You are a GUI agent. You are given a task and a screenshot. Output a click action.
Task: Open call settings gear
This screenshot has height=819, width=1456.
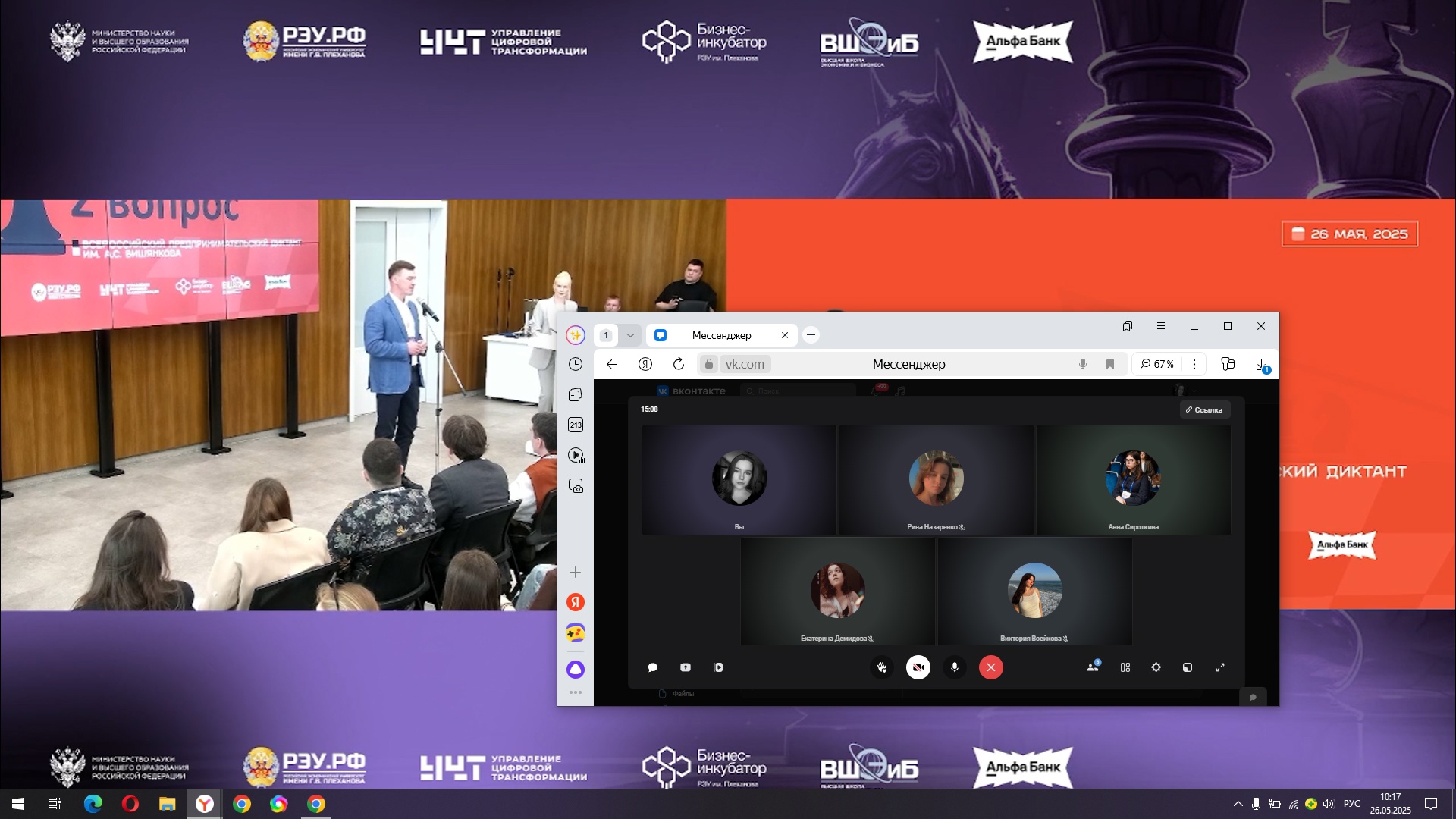[1156, 667]
